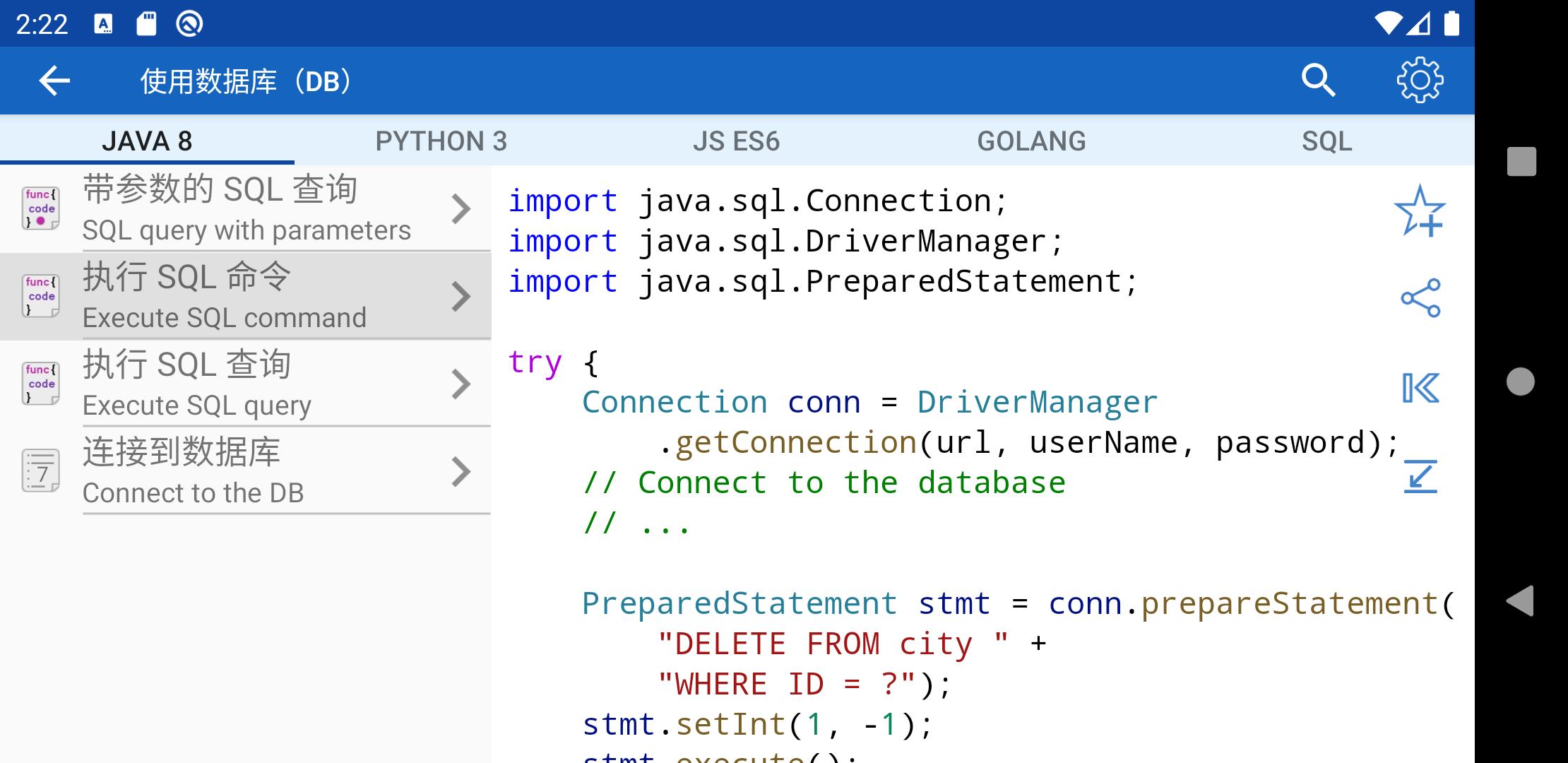This screenshot has width=1568, height=763.
Task: Add snippet to favorites with star icon
Action: (1420, 211)
